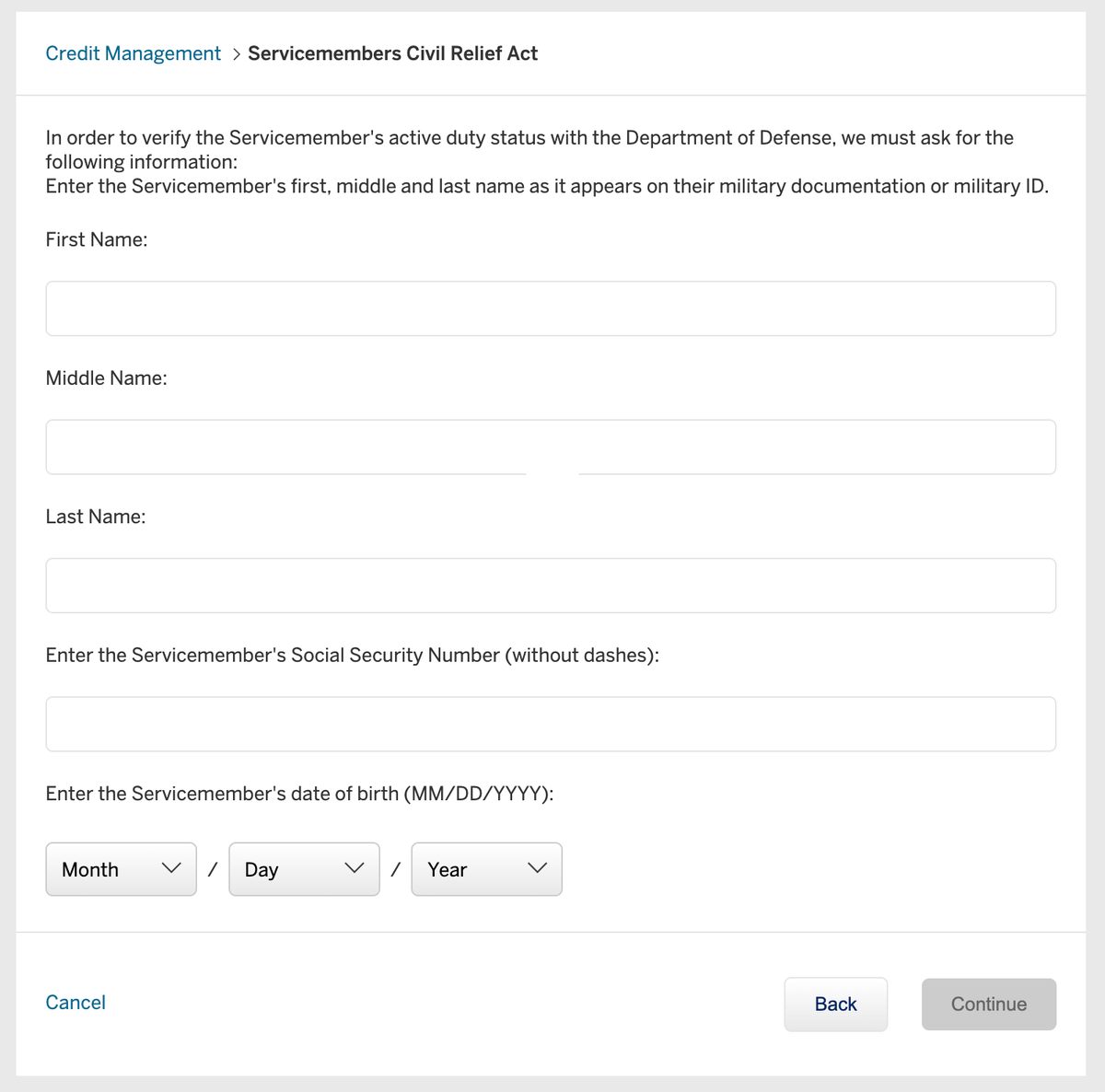Screen dimensions: 1105x1092
Task: Open the Day dropdown
Action: (304, 868)
